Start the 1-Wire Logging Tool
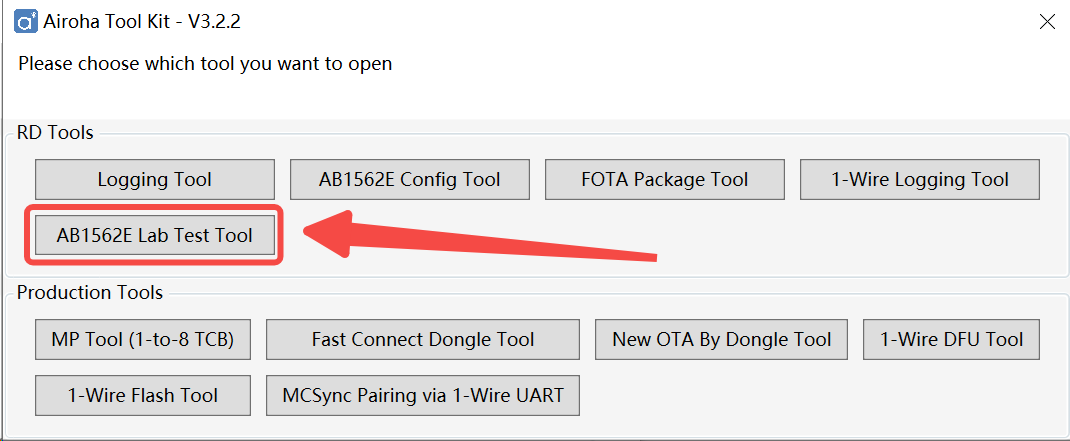 [x=920, y=180]
